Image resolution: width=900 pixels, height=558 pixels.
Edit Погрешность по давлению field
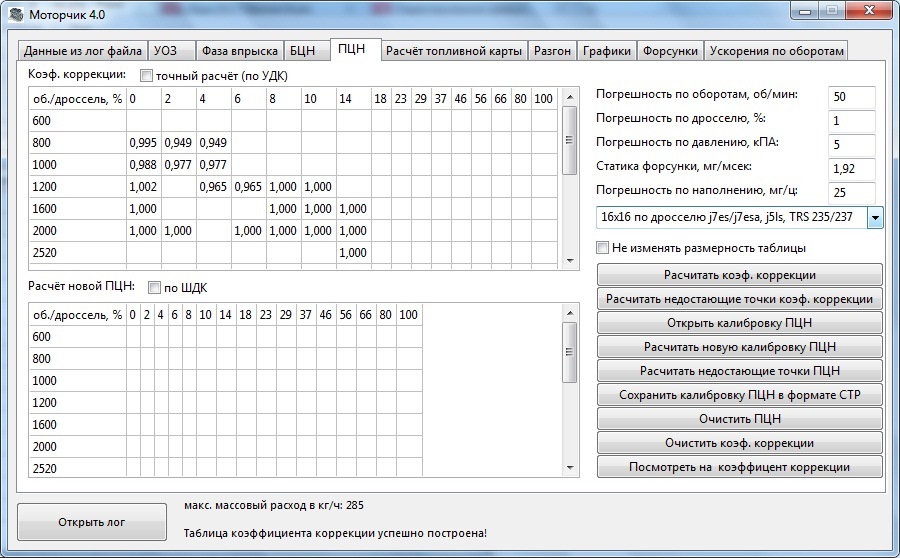coord(852,145)
